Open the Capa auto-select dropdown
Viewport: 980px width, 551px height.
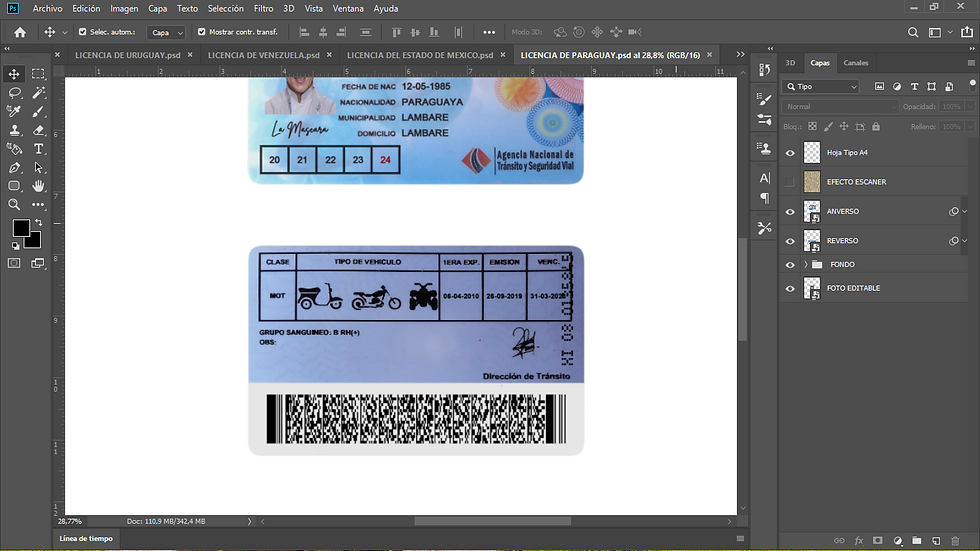click(166, 32)
